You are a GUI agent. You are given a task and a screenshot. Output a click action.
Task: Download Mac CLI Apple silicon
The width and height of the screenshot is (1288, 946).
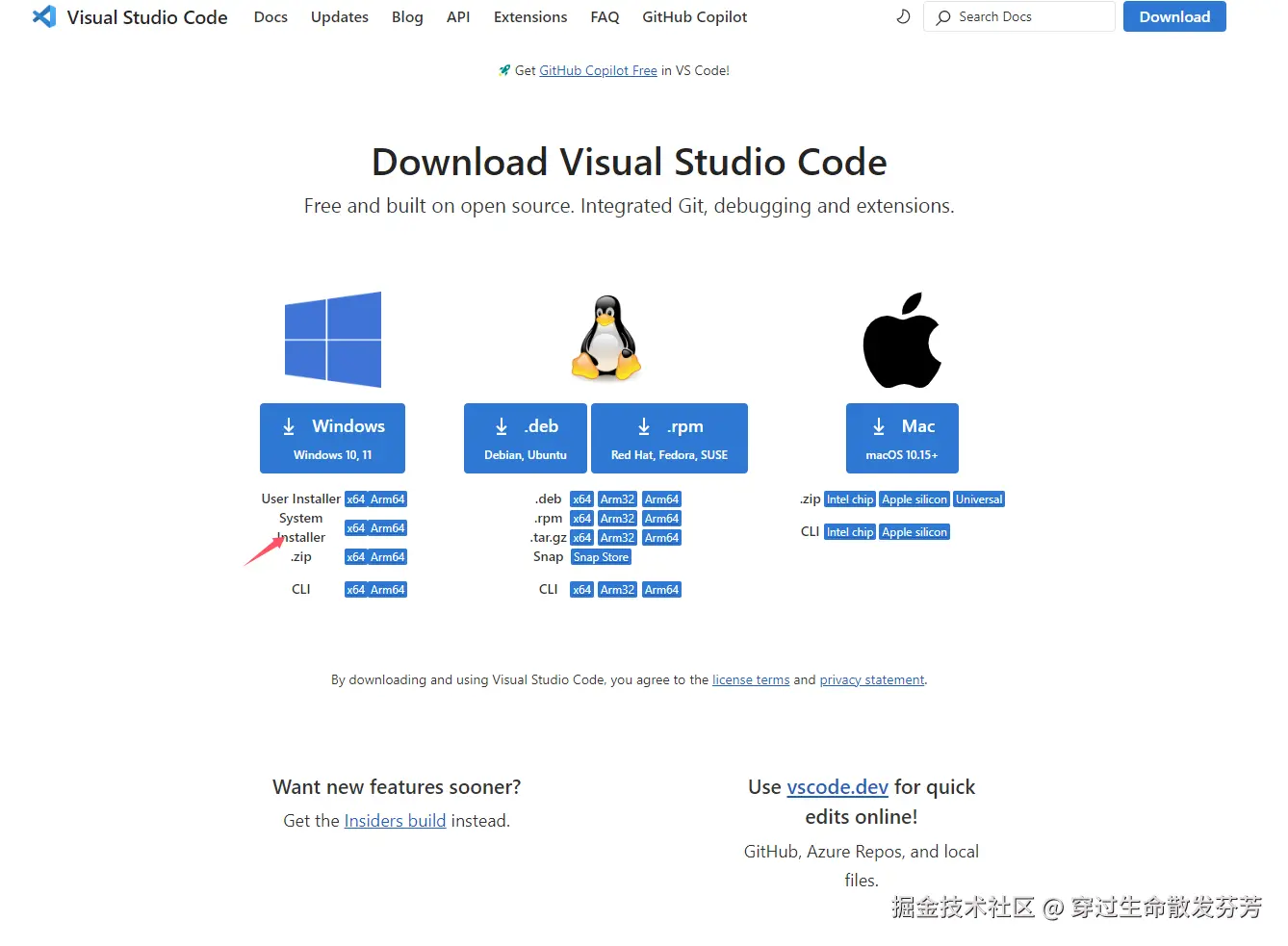914,532
